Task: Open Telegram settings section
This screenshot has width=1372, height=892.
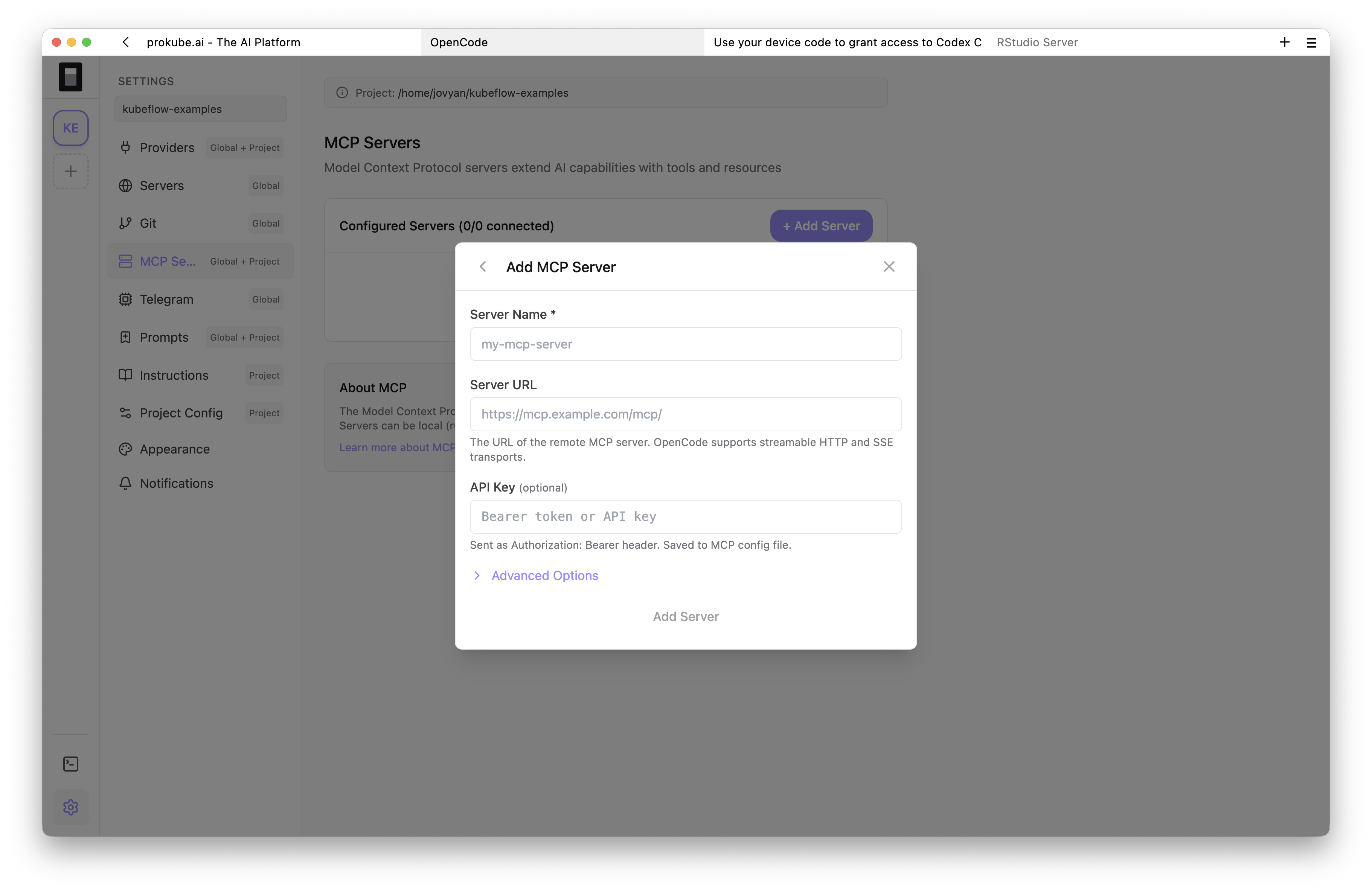Action: click(201, 299)
